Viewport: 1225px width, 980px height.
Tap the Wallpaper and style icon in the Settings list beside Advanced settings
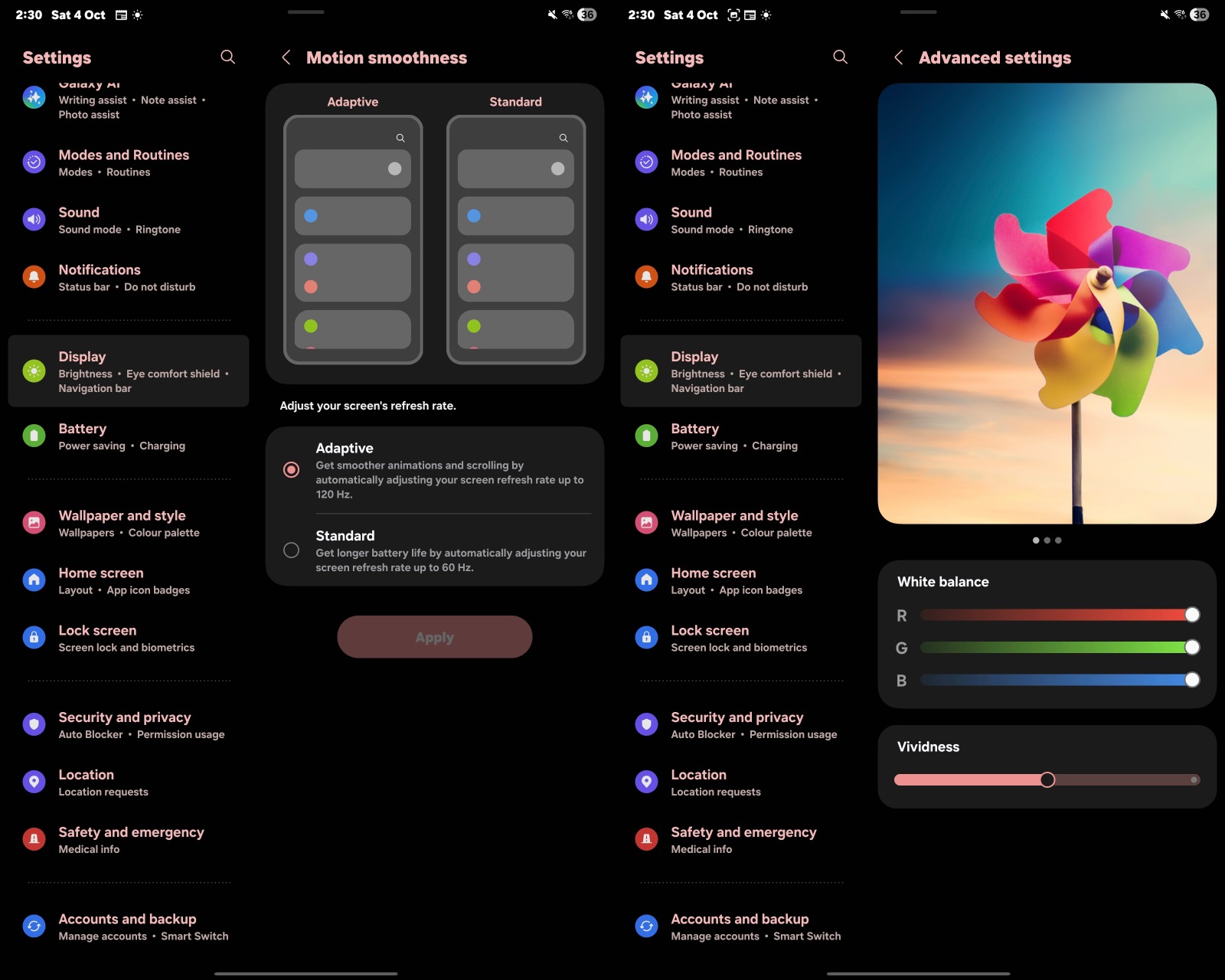pos(646,523)
